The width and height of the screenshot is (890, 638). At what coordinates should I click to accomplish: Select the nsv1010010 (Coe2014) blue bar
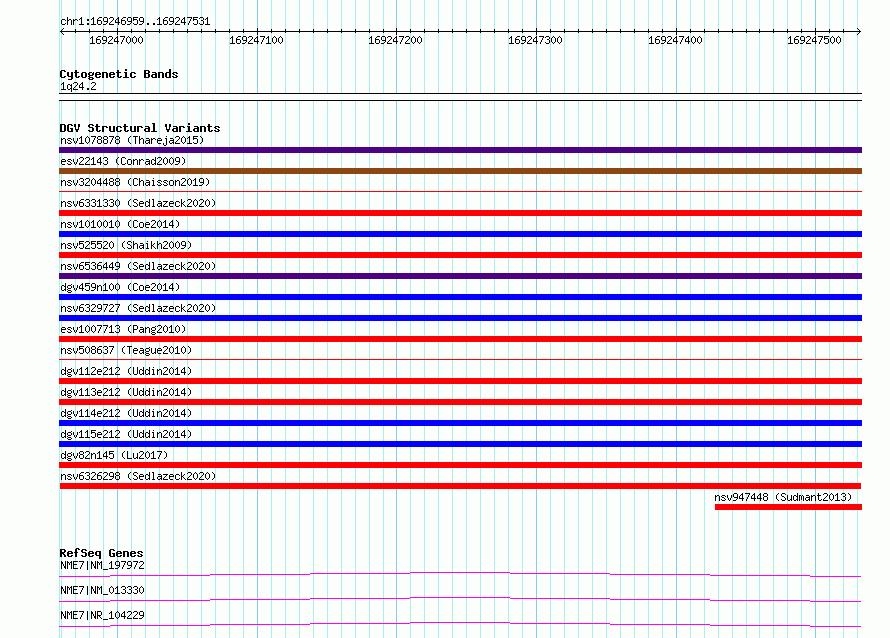pyautogui.click(x=460, y=234)
